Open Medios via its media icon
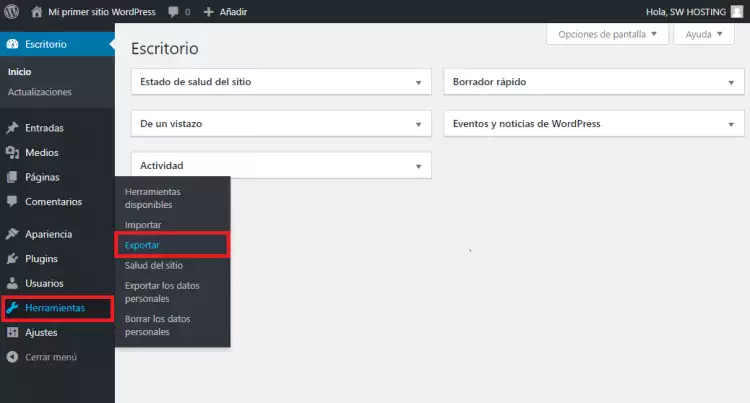The width and height of the screenshot is (750, 403). [x=12, y=153]
